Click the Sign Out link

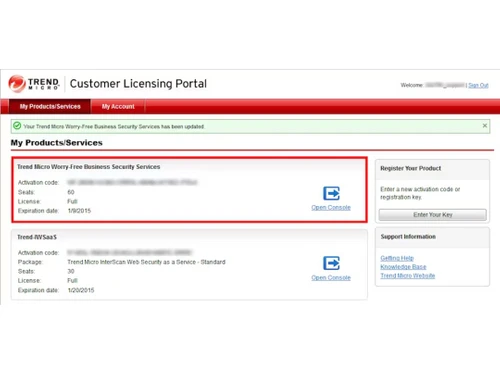tap(478, 85)
